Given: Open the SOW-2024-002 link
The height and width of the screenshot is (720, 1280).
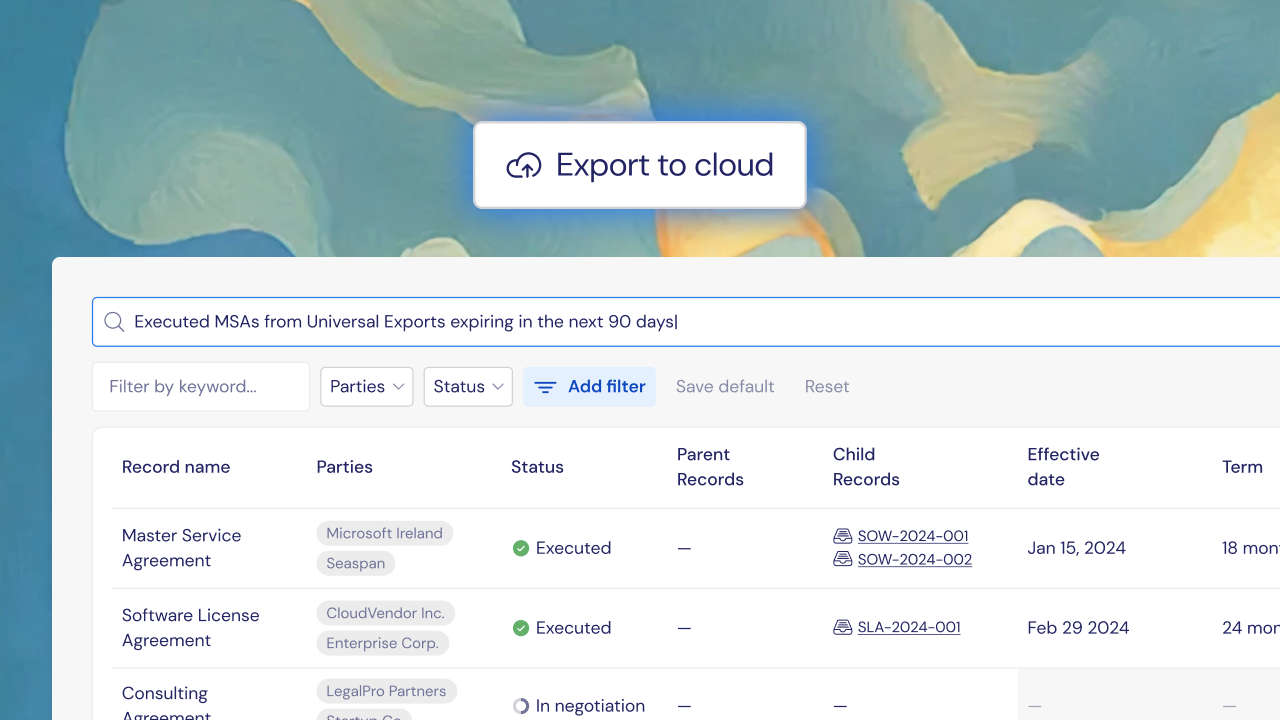Looking at the screenshot, I should point(915,559).
